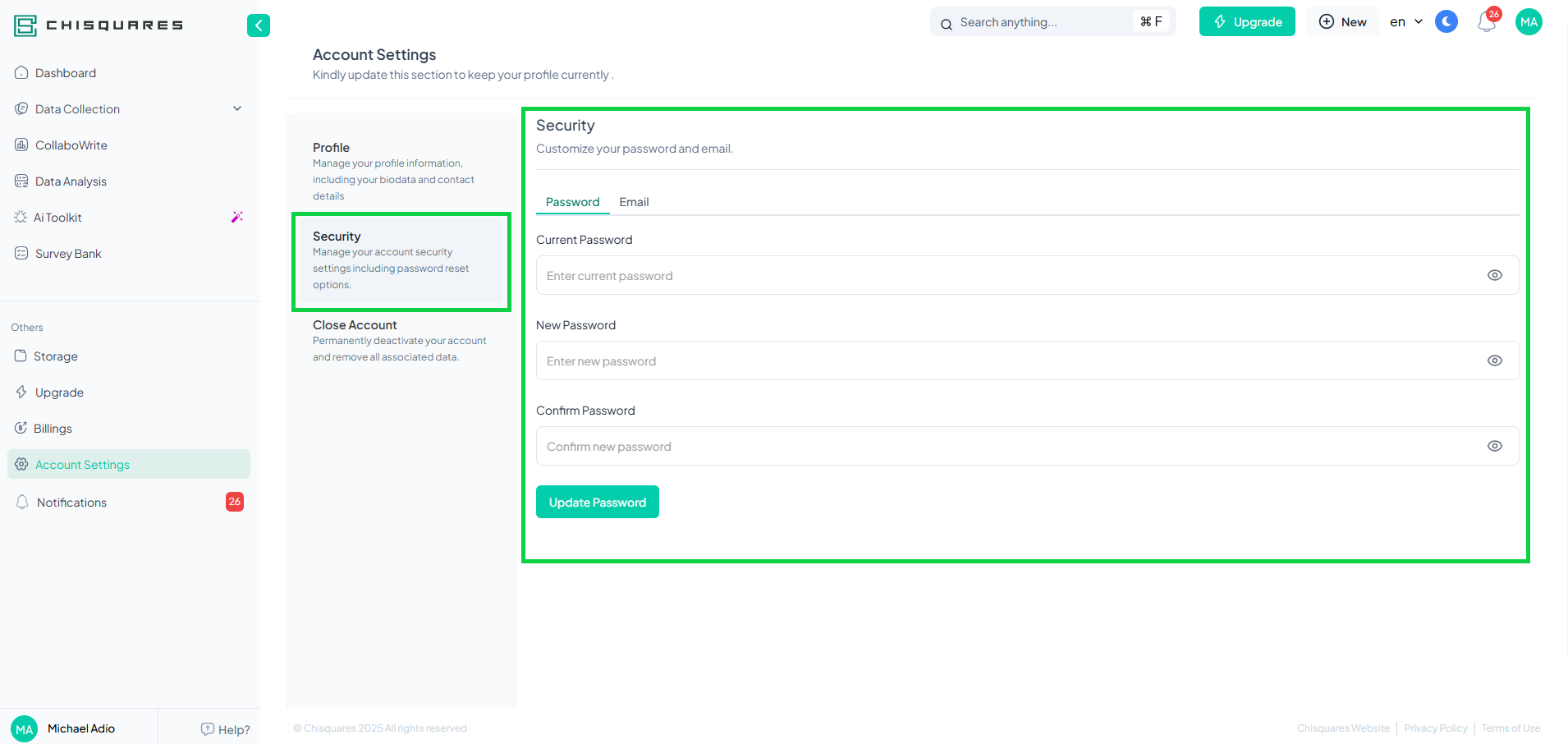
Task: Click the Michael Adio user name
Action: pyautogui.click(x=81, y=728)
